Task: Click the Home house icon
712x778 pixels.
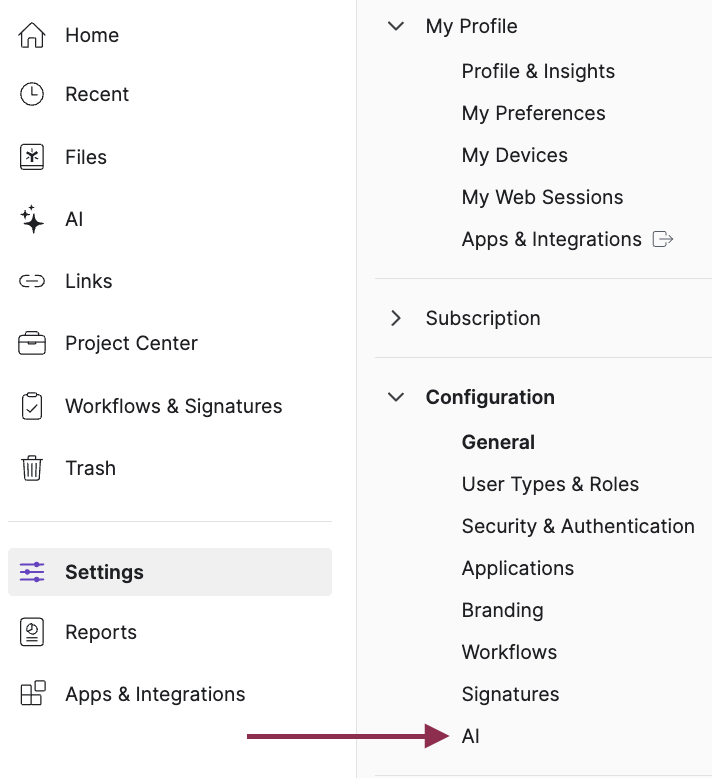Action: 32,35
